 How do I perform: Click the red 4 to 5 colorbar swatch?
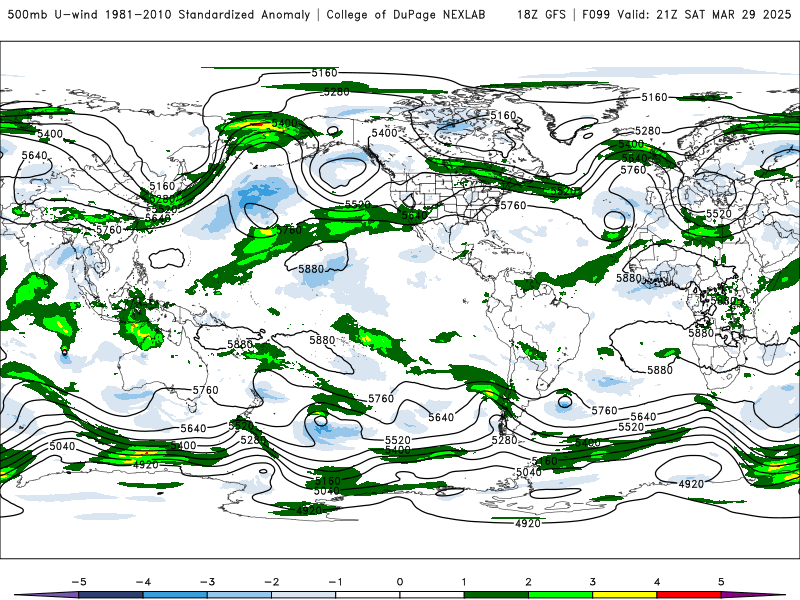689,595
